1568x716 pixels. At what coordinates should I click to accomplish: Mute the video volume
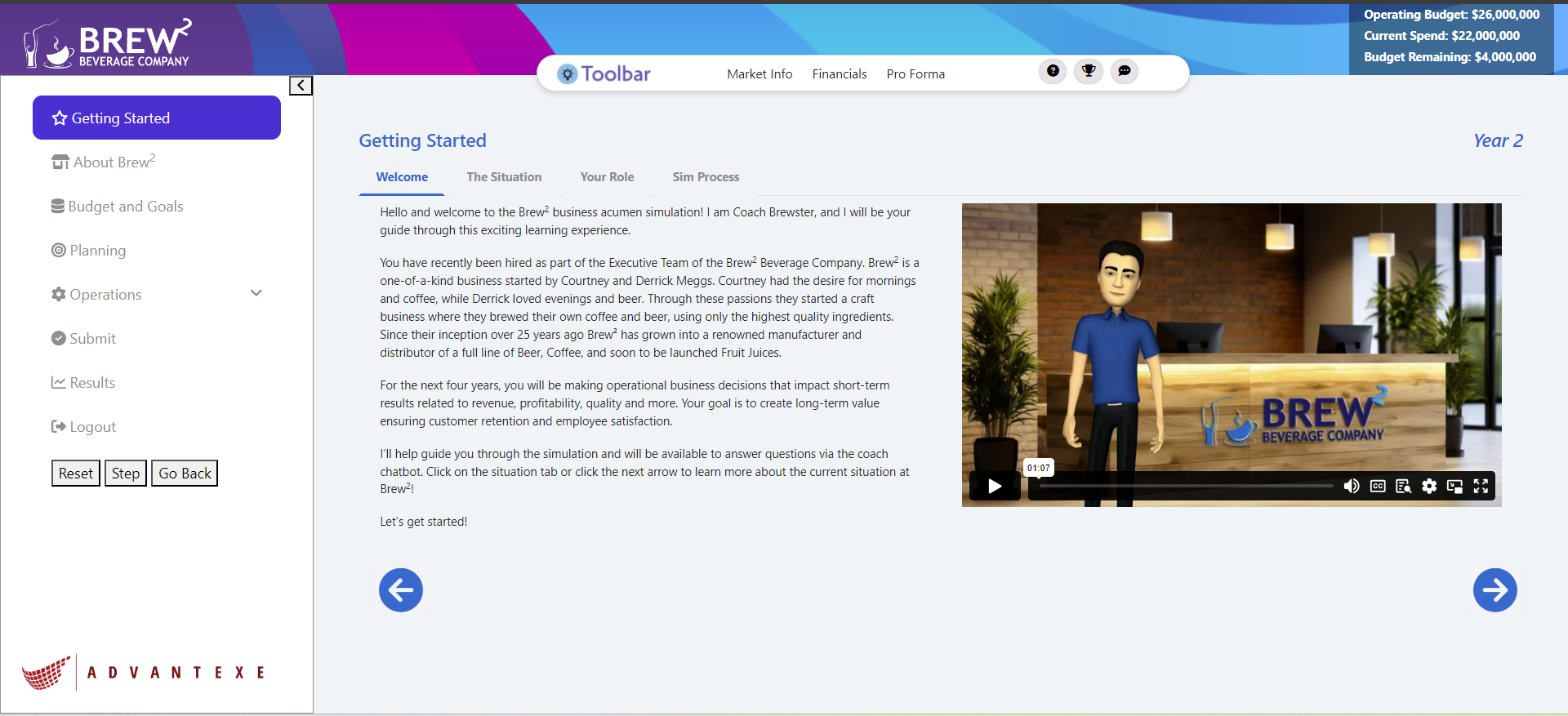point(1352,487)
